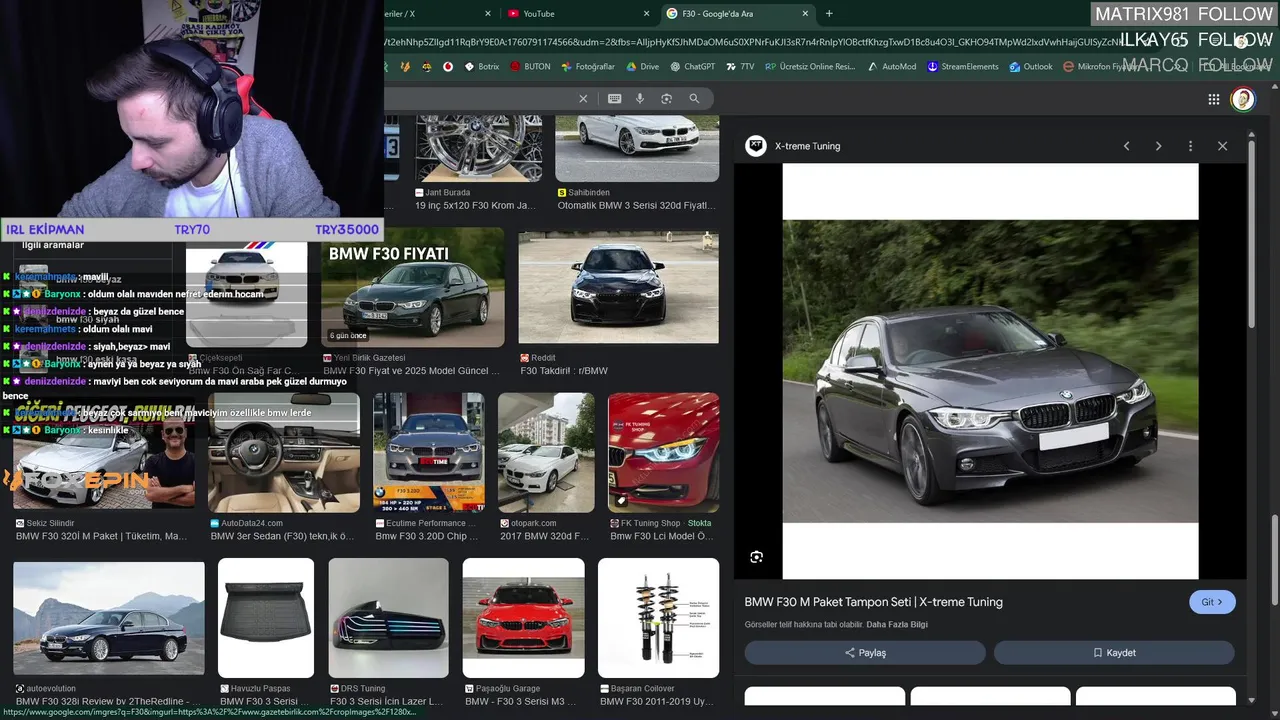
Task: Click the "F30 Takdiri! : r/BMW" caption
Action: coord(564,371)
